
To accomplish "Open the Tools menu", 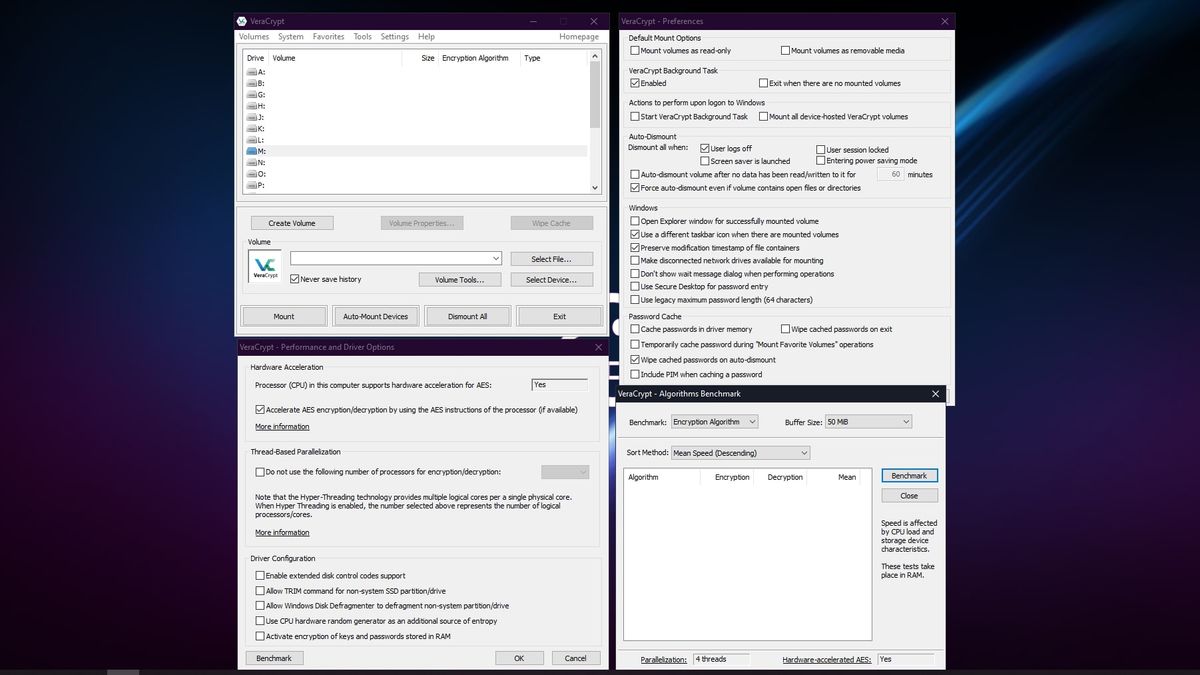I will (362, 36).
